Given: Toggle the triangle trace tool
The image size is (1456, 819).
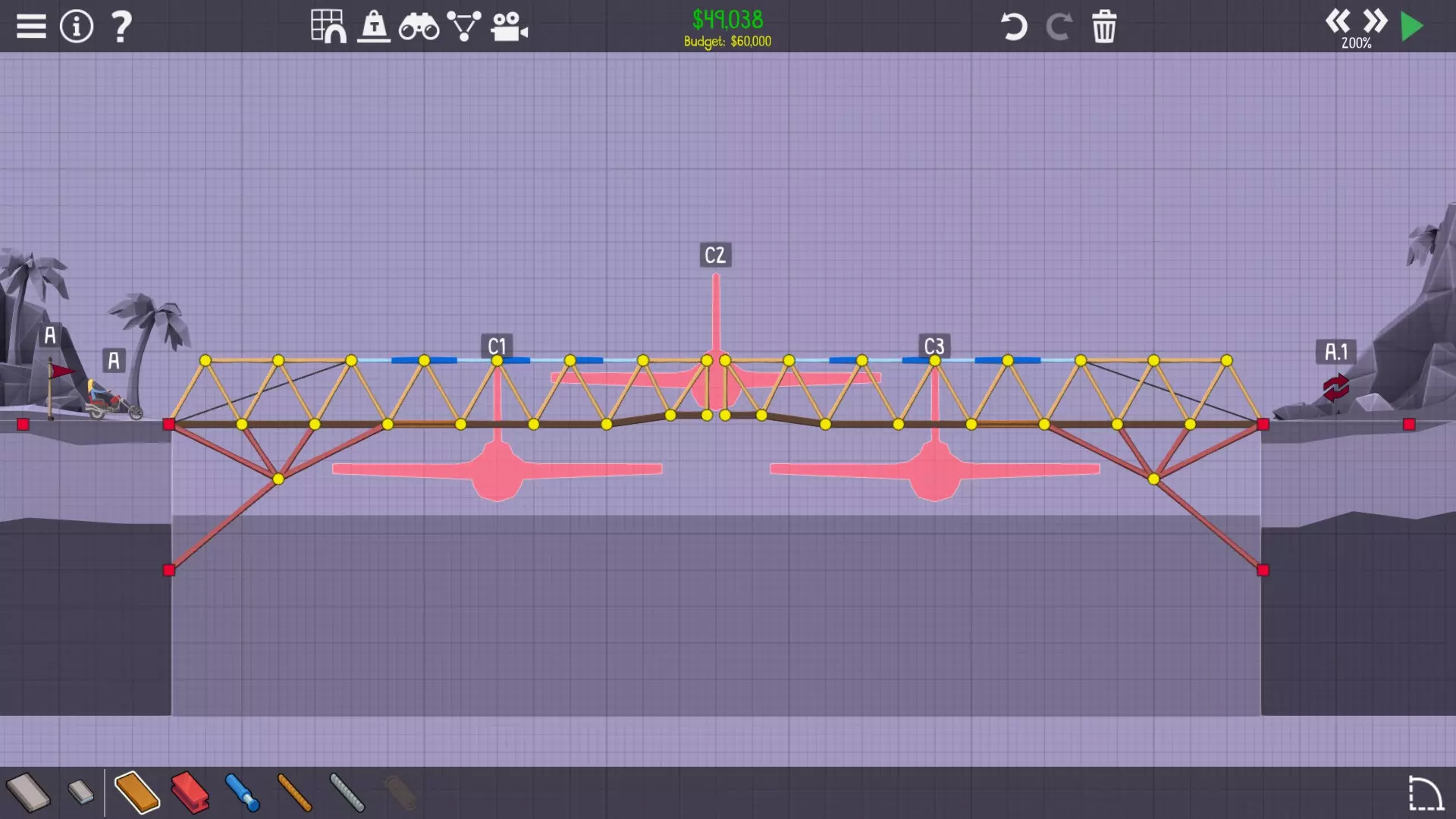Looking at the screenshot, I should click(463, 27).
